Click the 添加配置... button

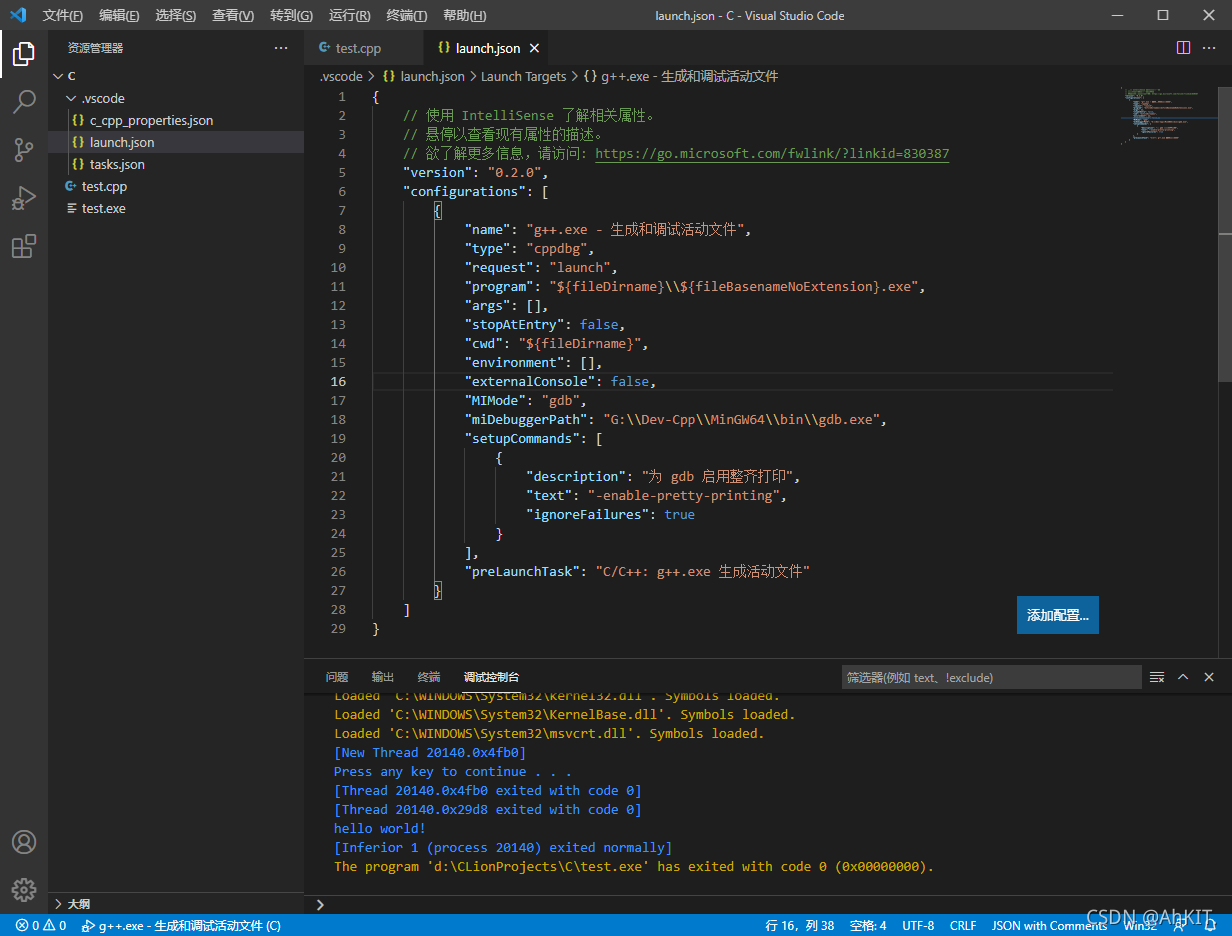(1058, 615)
